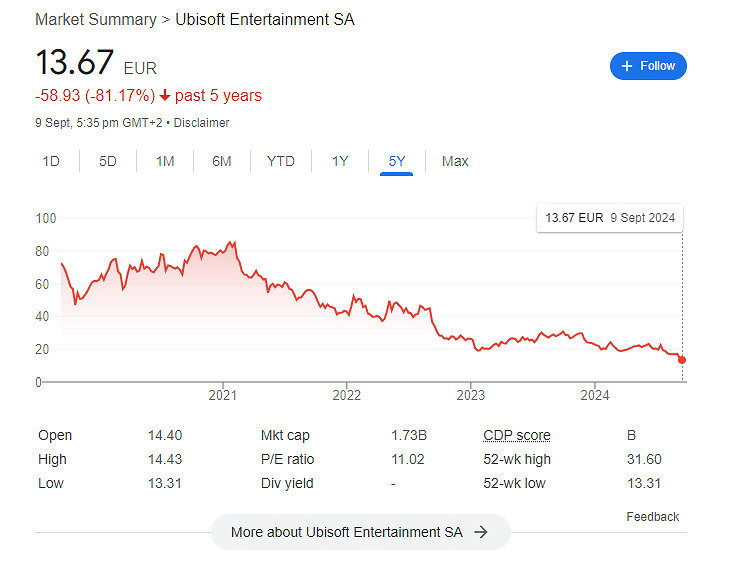736x574 pixels.
Task: Follow Ubisoft Entertainment SA stock
Action: pos(648,66)
